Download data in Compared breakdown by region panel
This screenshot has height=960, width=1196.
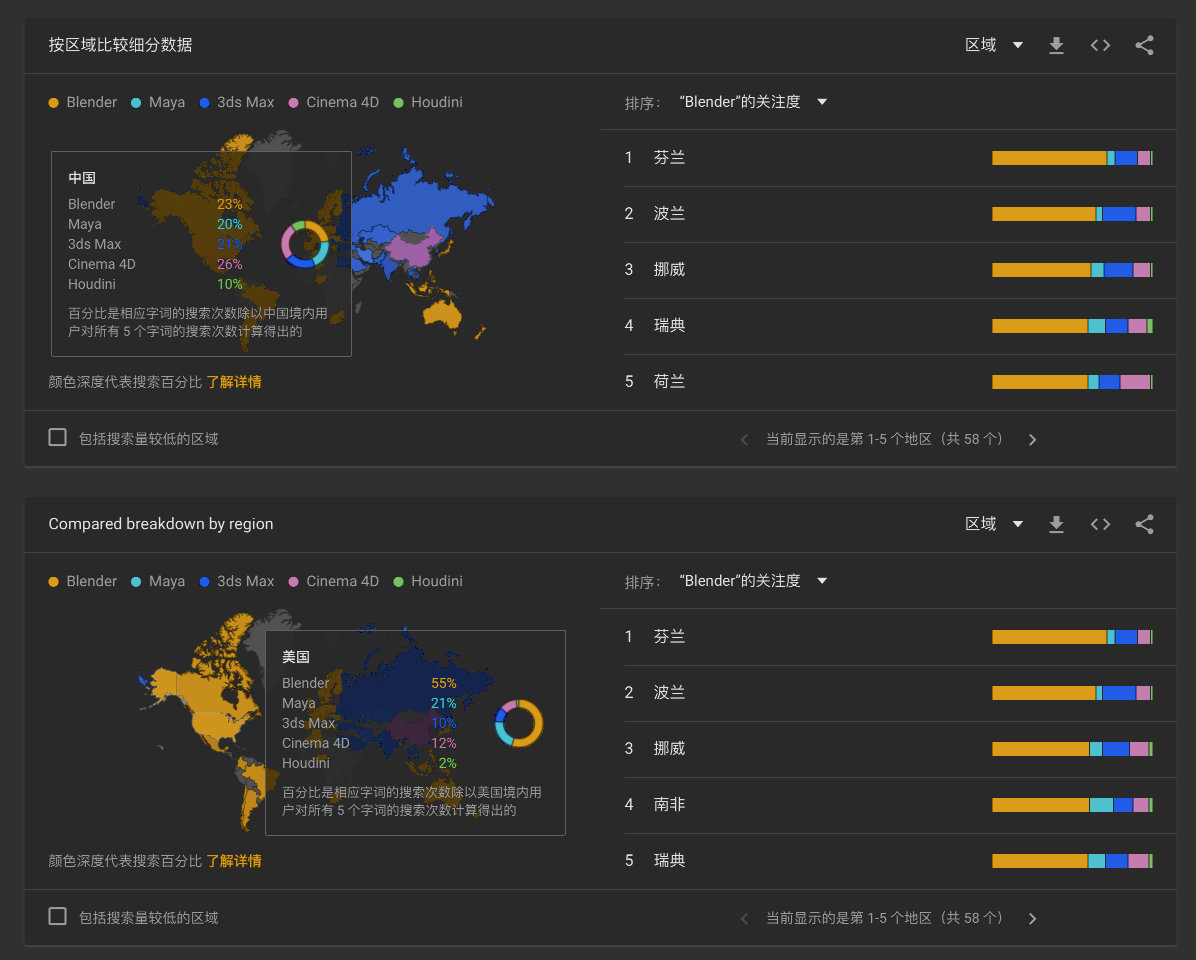1056,524
